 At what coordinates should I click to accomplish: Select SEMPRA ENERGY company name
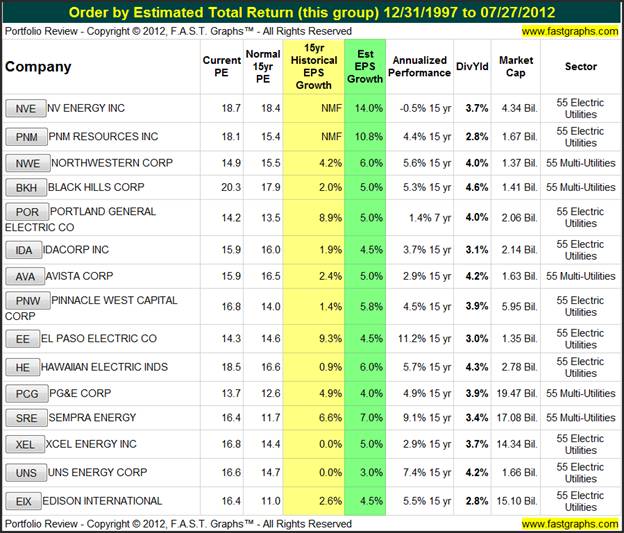[x=92, y=418]
